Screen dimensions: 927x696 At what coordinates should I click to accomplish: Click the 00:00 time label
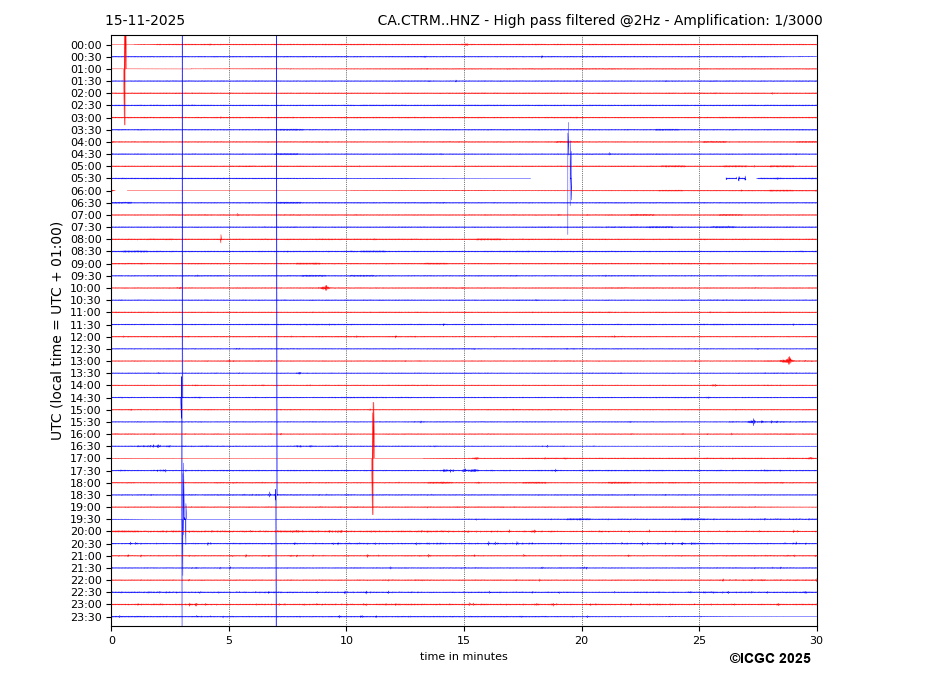pyautogui.click(x=86, y=45)
